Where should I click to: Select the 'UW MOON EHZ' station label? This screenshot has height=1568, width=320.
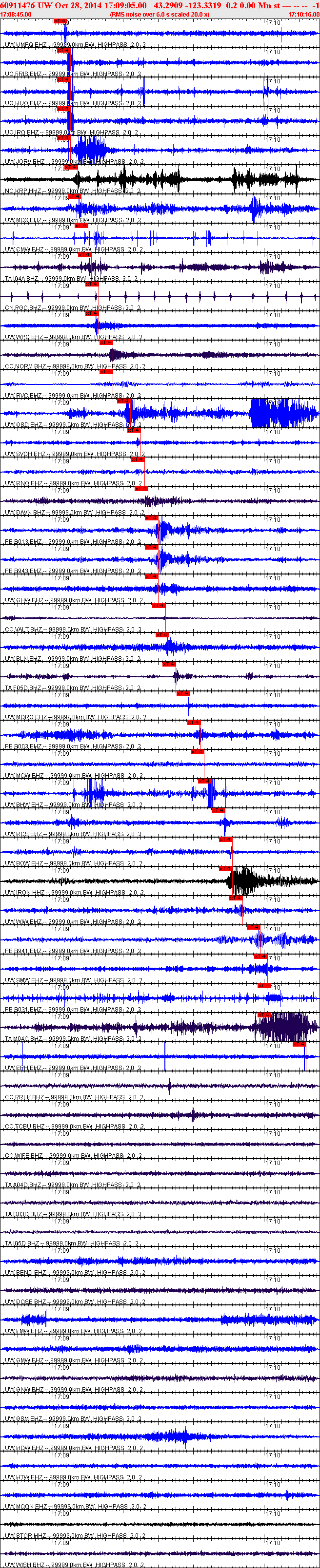point(25,1506)
